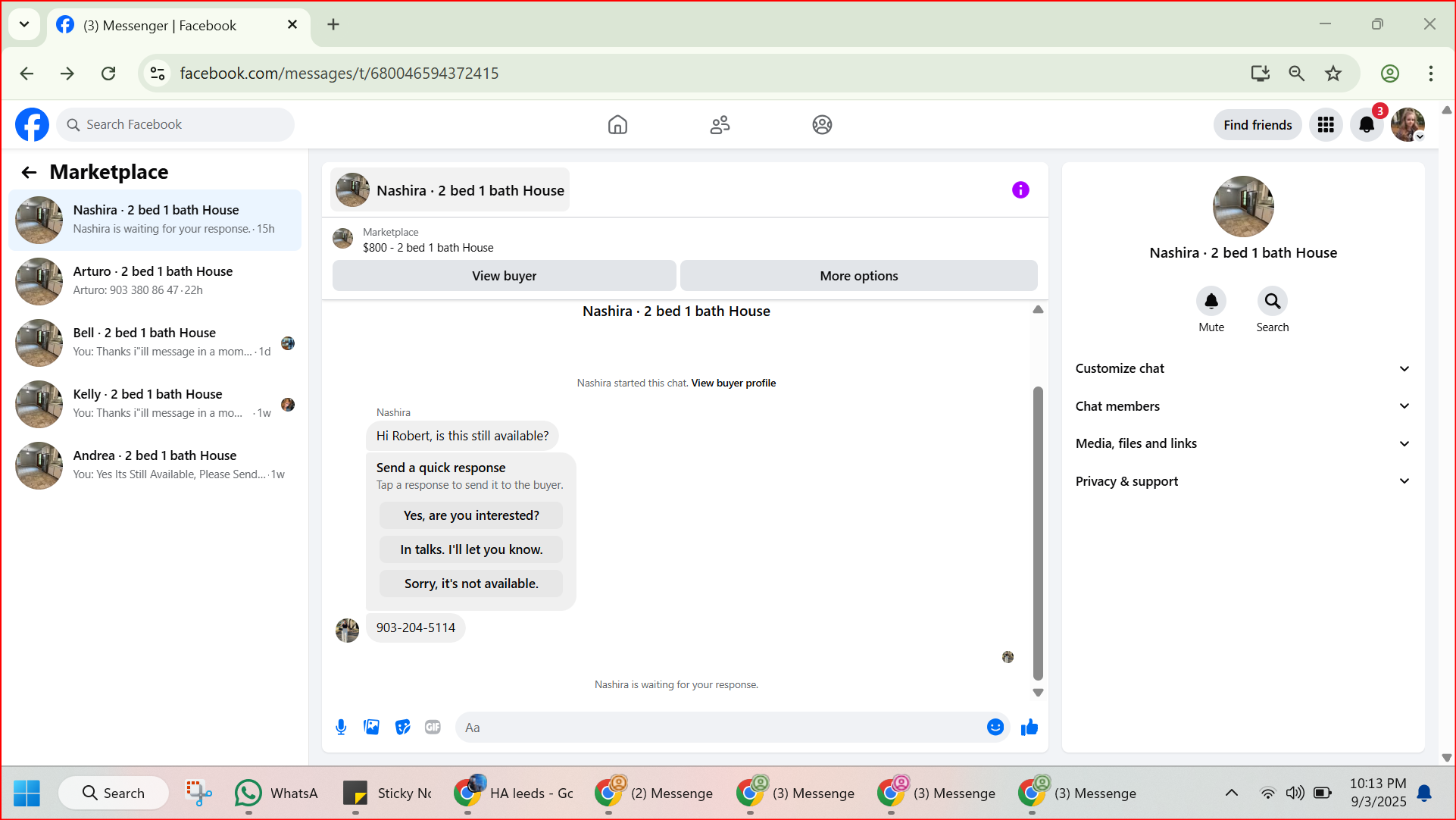Focus the Aa message input field

pos(720,728)
